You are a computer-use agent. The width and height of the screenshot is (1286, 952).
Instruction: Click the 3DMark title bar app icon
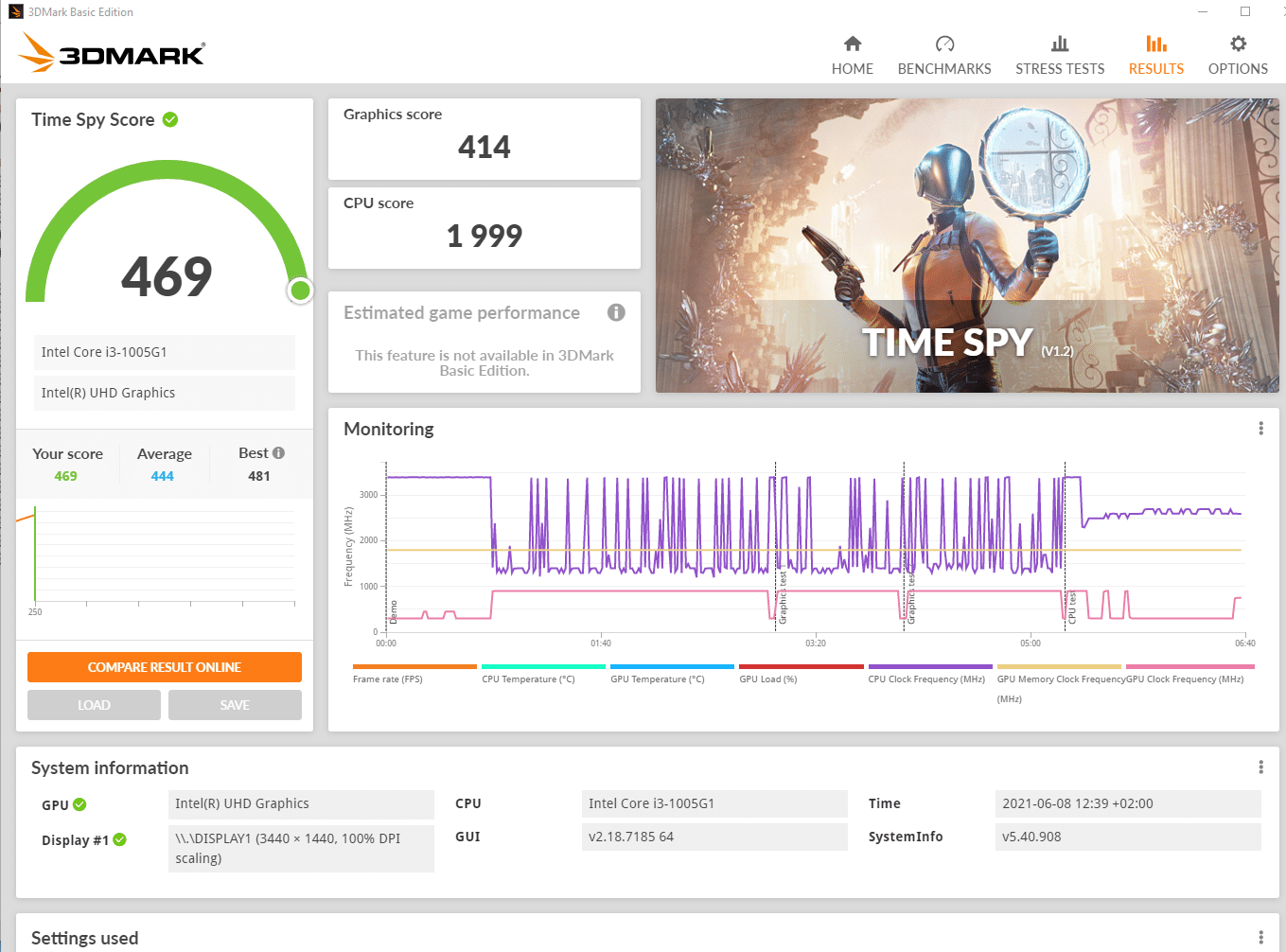coord(15,11)
